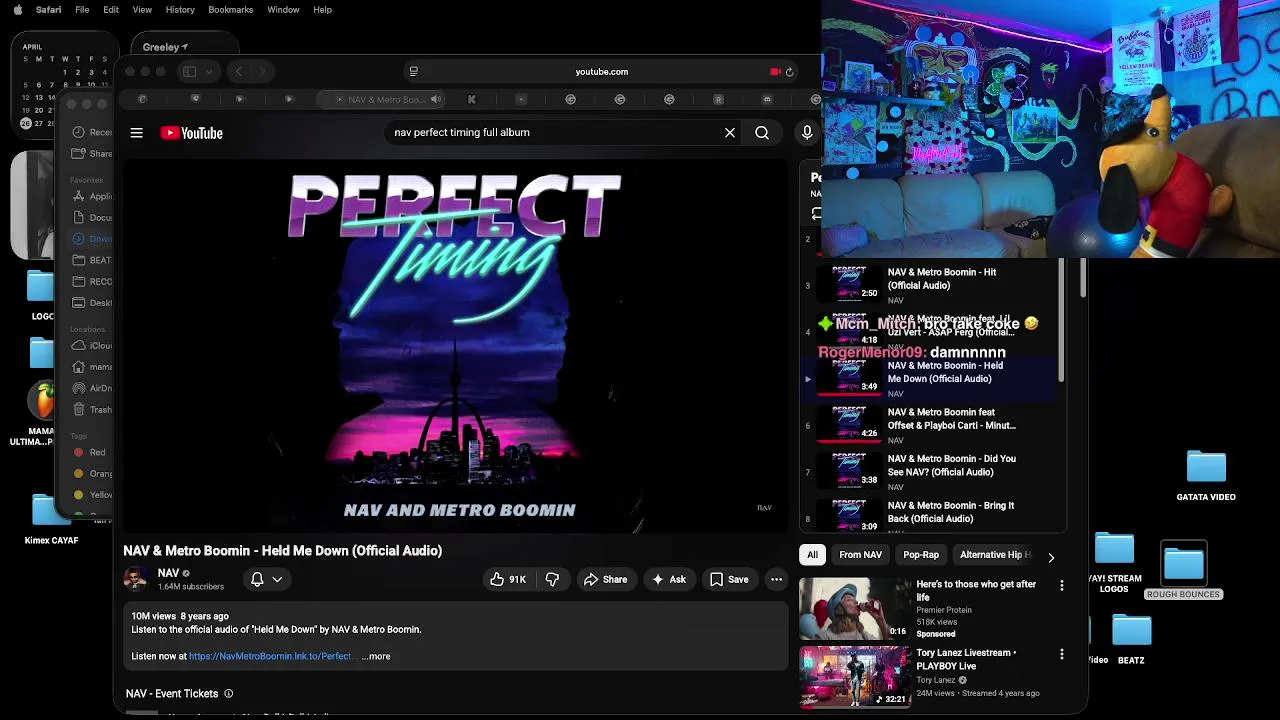Run search with the magnifier button
Image resolution: width=1280 pixels, height=720 pixels.
tap(762, 132)
